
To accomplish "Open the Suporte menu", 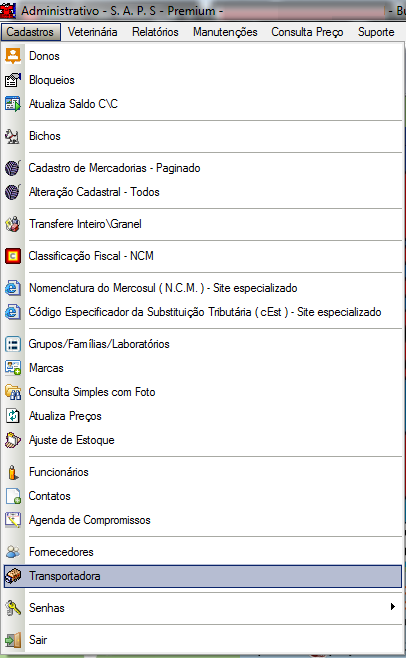I will pos(376,32).
